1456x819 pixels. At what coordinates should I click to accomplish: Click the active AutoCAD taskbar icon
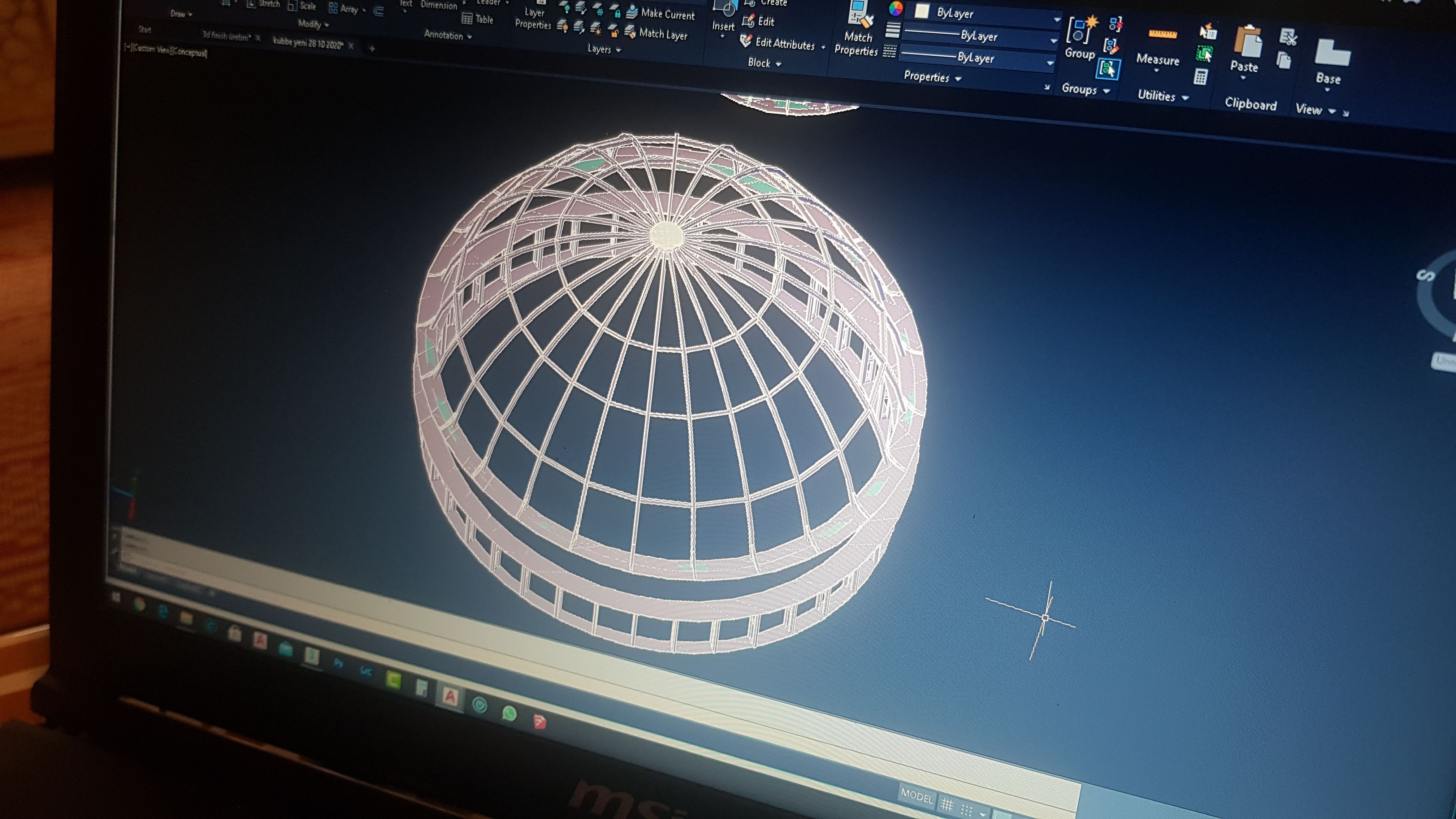[450, 697]
